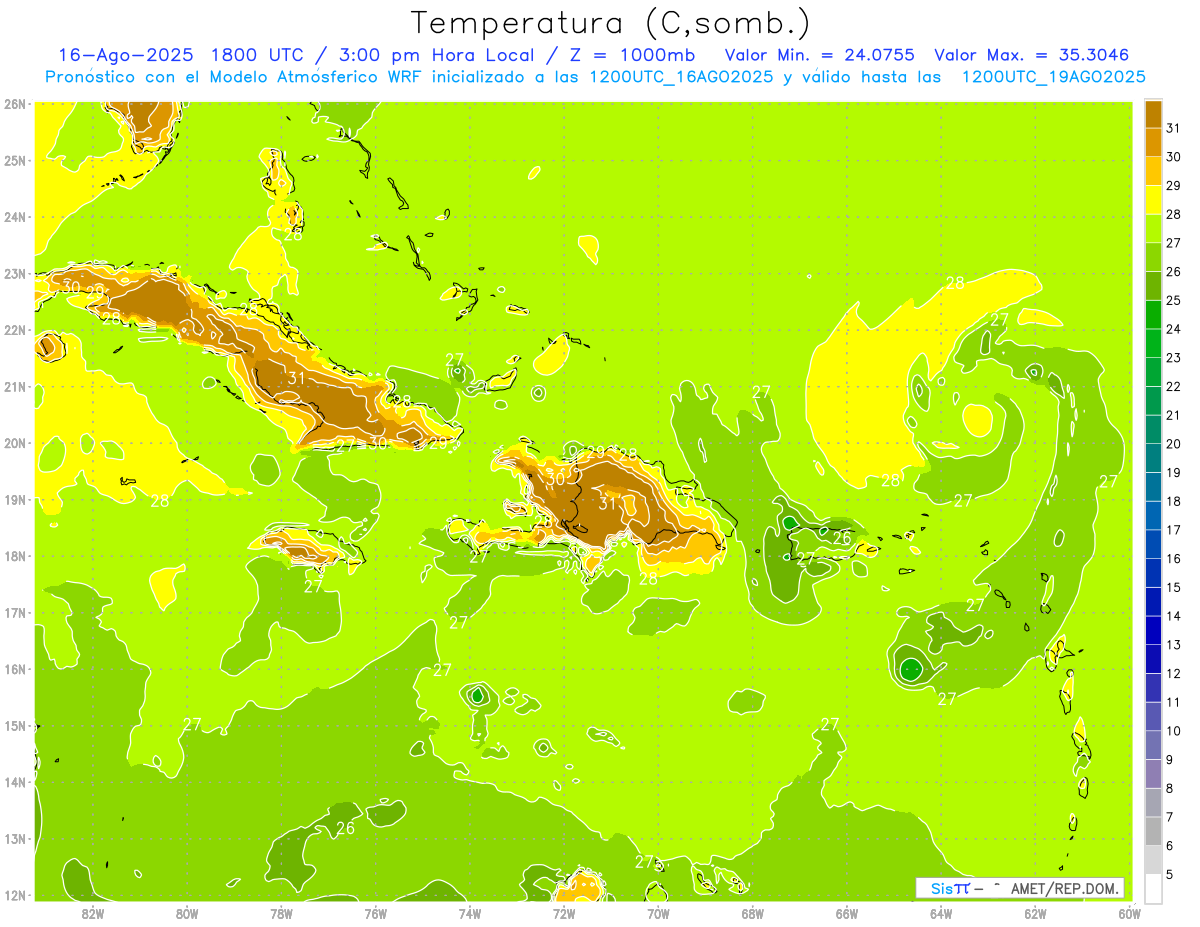Click the "78W" longitude axis label
The image size is (1200, 927).
(281, 912)
